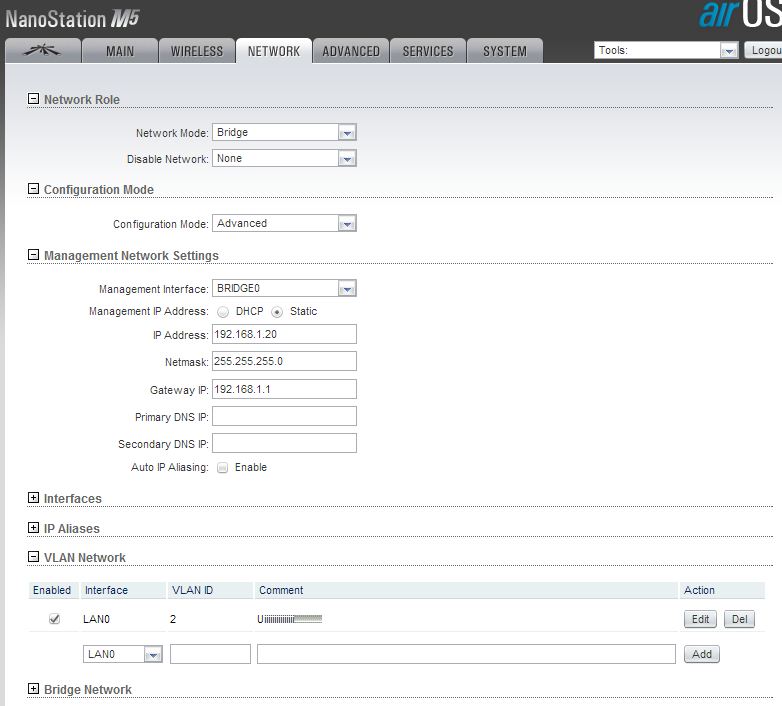Click the Primary DNS IP field
Screen dimensions: 782x706
[x=284, y=416]
